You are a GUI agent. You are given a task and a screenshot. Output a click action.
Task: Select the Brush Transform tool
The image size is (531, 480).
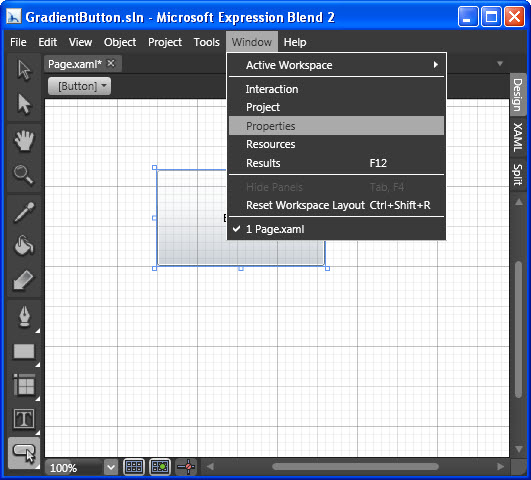click(x=24, y=280)
